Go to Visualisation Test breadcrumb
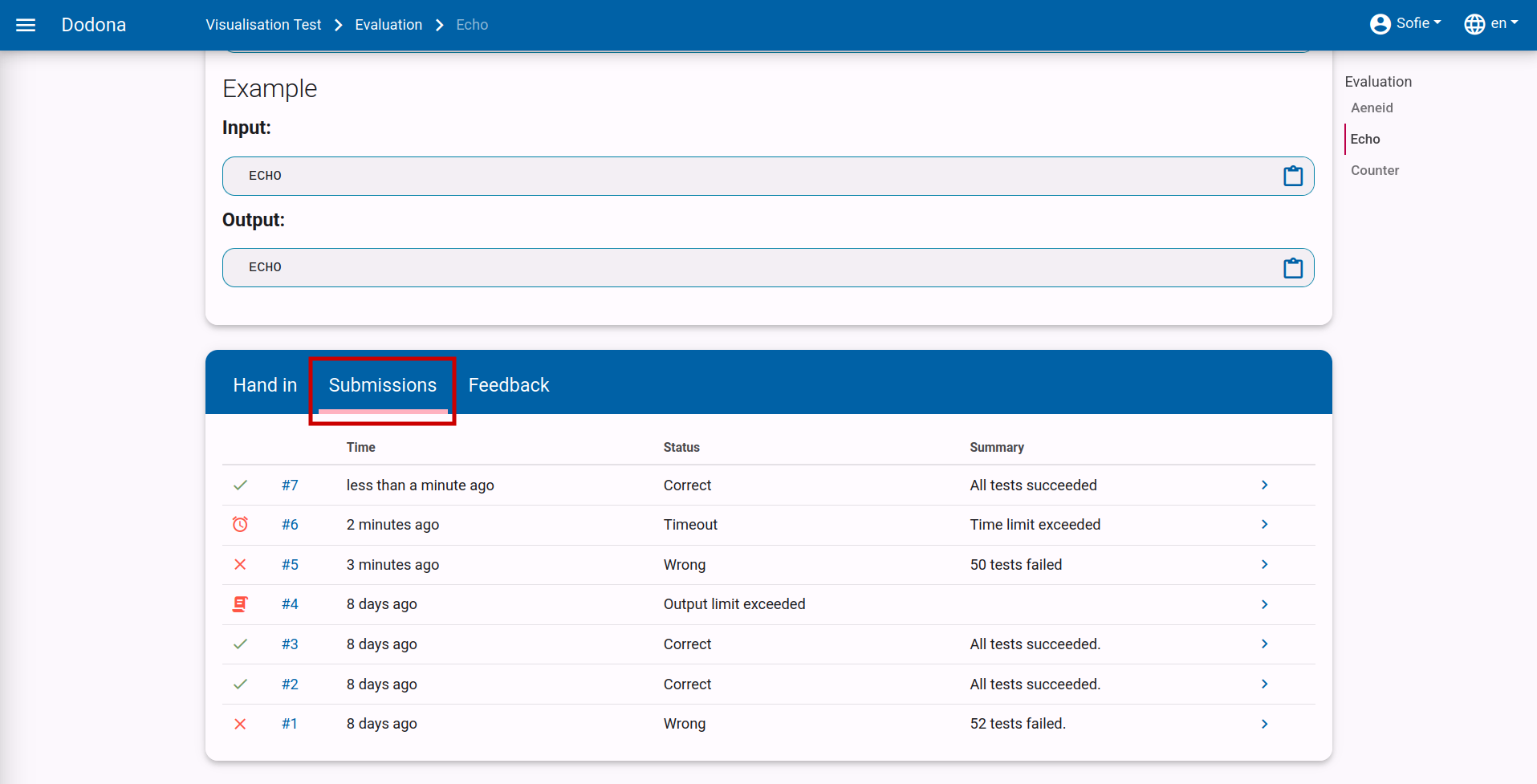 pyautogui.click(x=263, y=25)
